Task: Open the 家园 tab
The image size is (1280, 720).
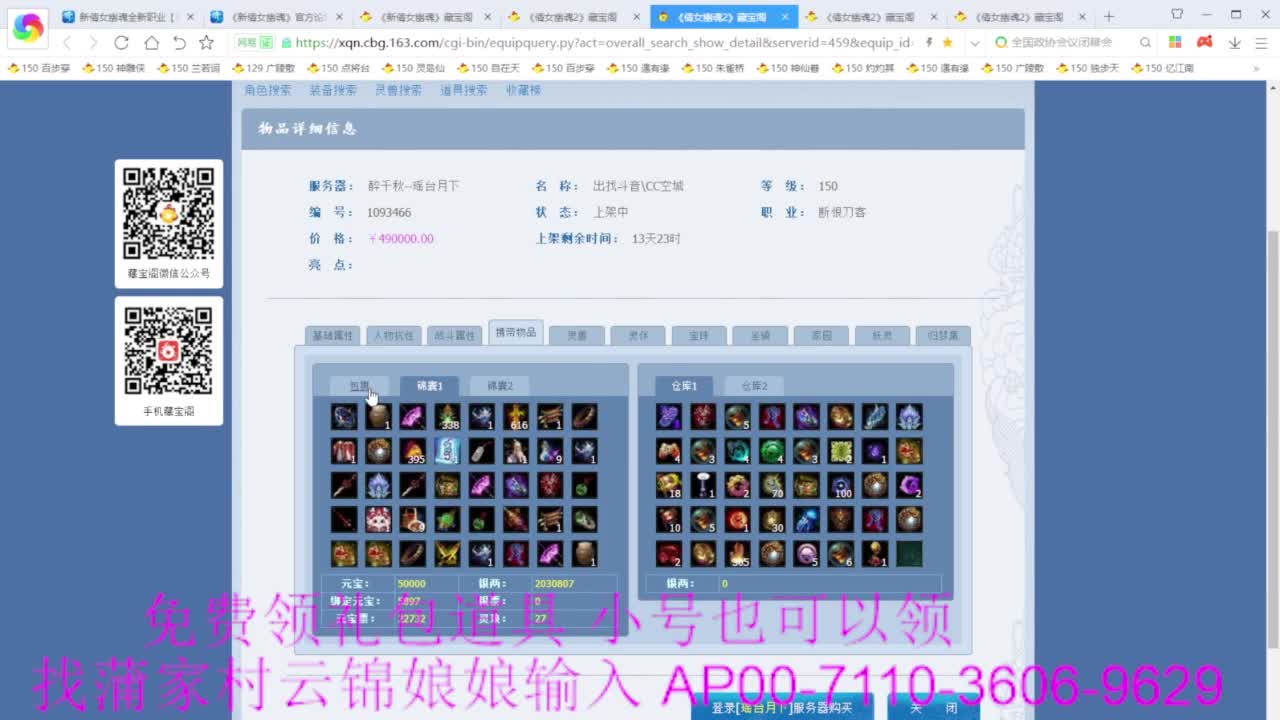Action: pyautogui.click(x=821, y=336)
